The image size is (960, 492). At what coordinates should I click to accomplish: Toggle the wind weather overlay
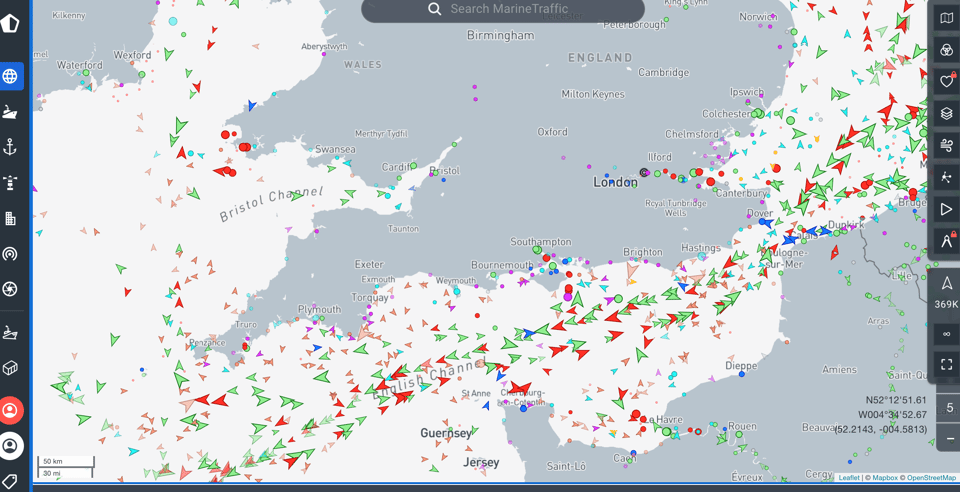(946, 145)
